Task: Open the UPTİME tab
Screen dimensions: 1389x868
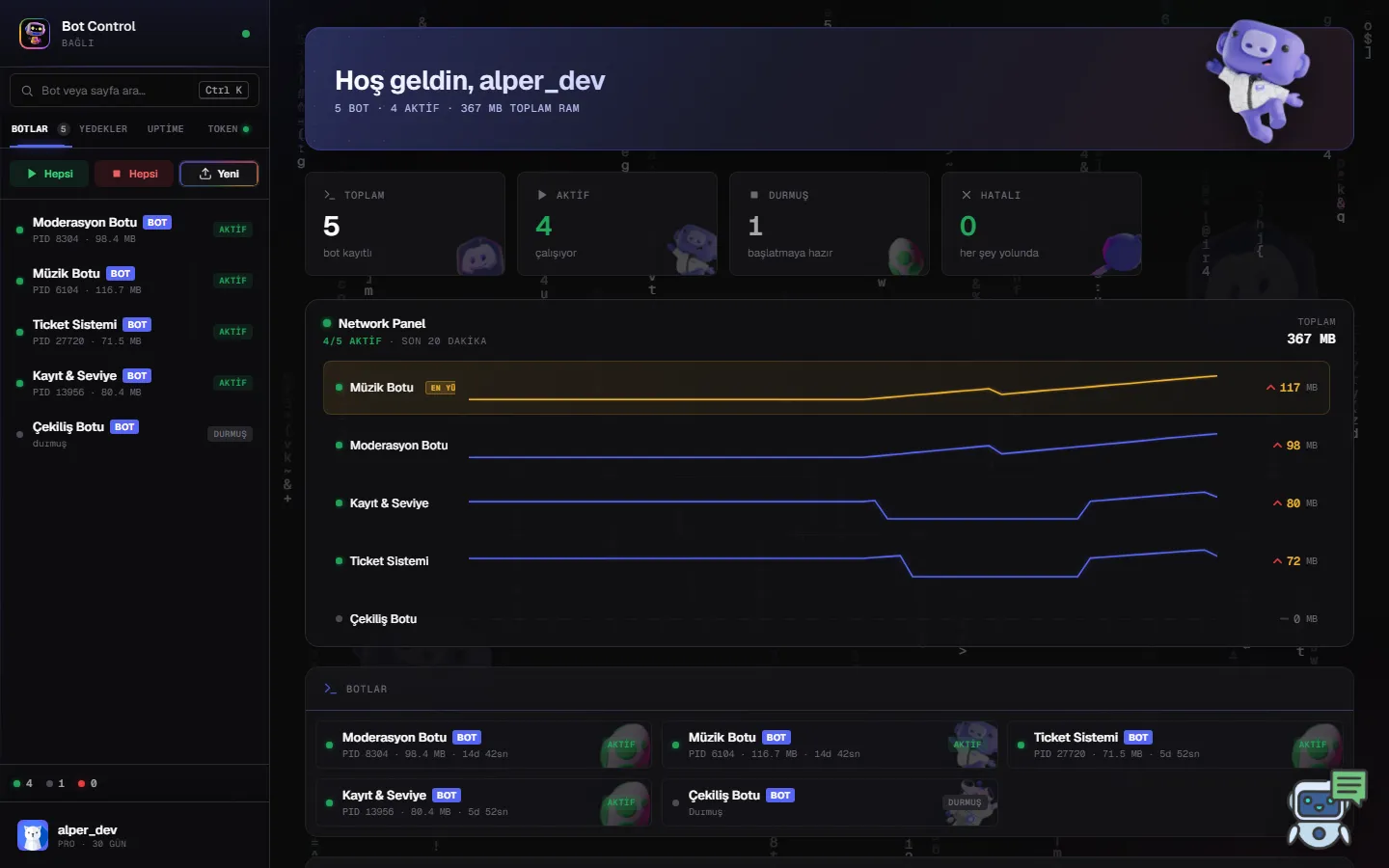Action: [166, 129]
